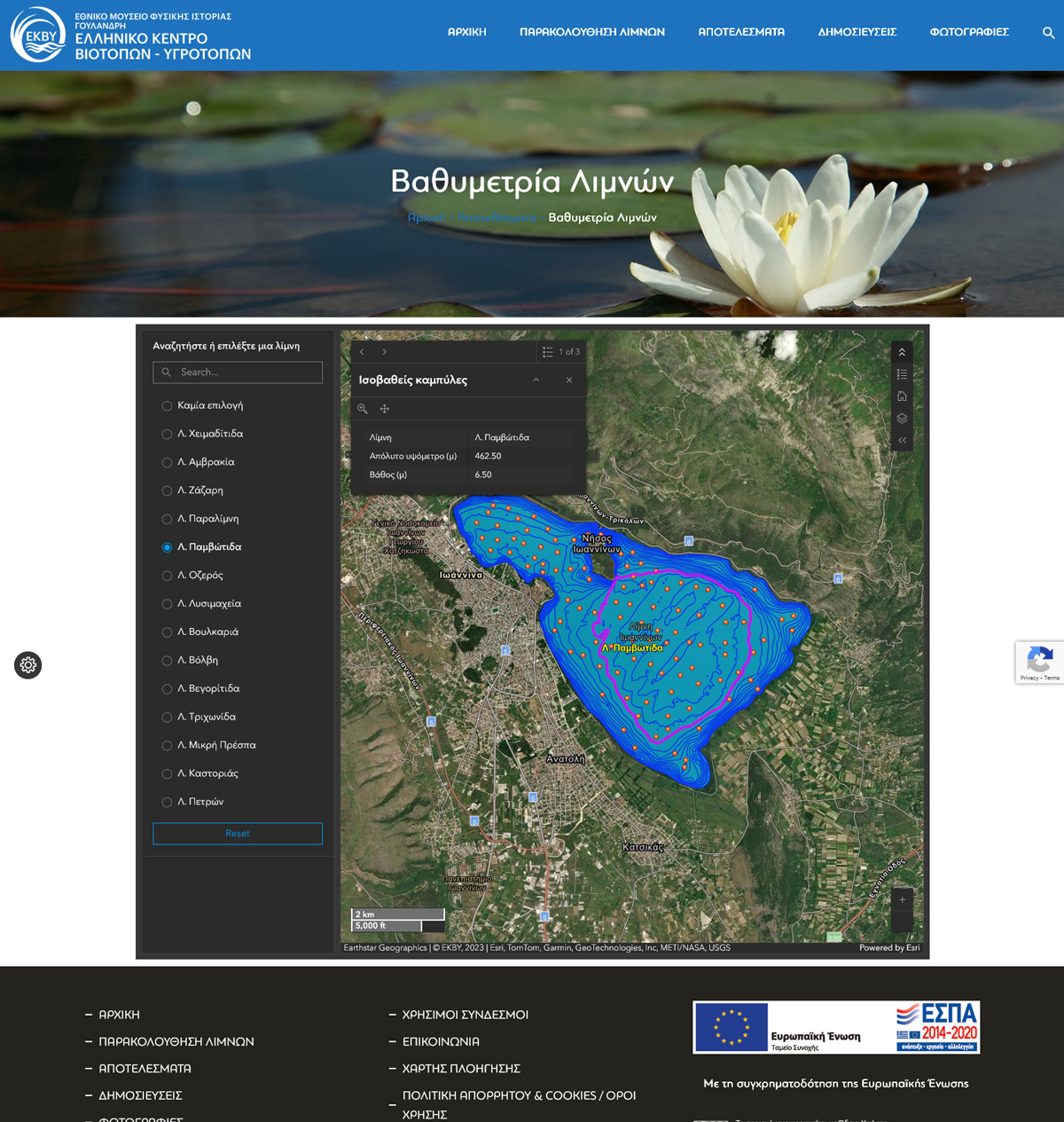Open the ΑΠΟΤΕΛΕΣΜΑΤΑ menu item in header

tap(741, 32)
